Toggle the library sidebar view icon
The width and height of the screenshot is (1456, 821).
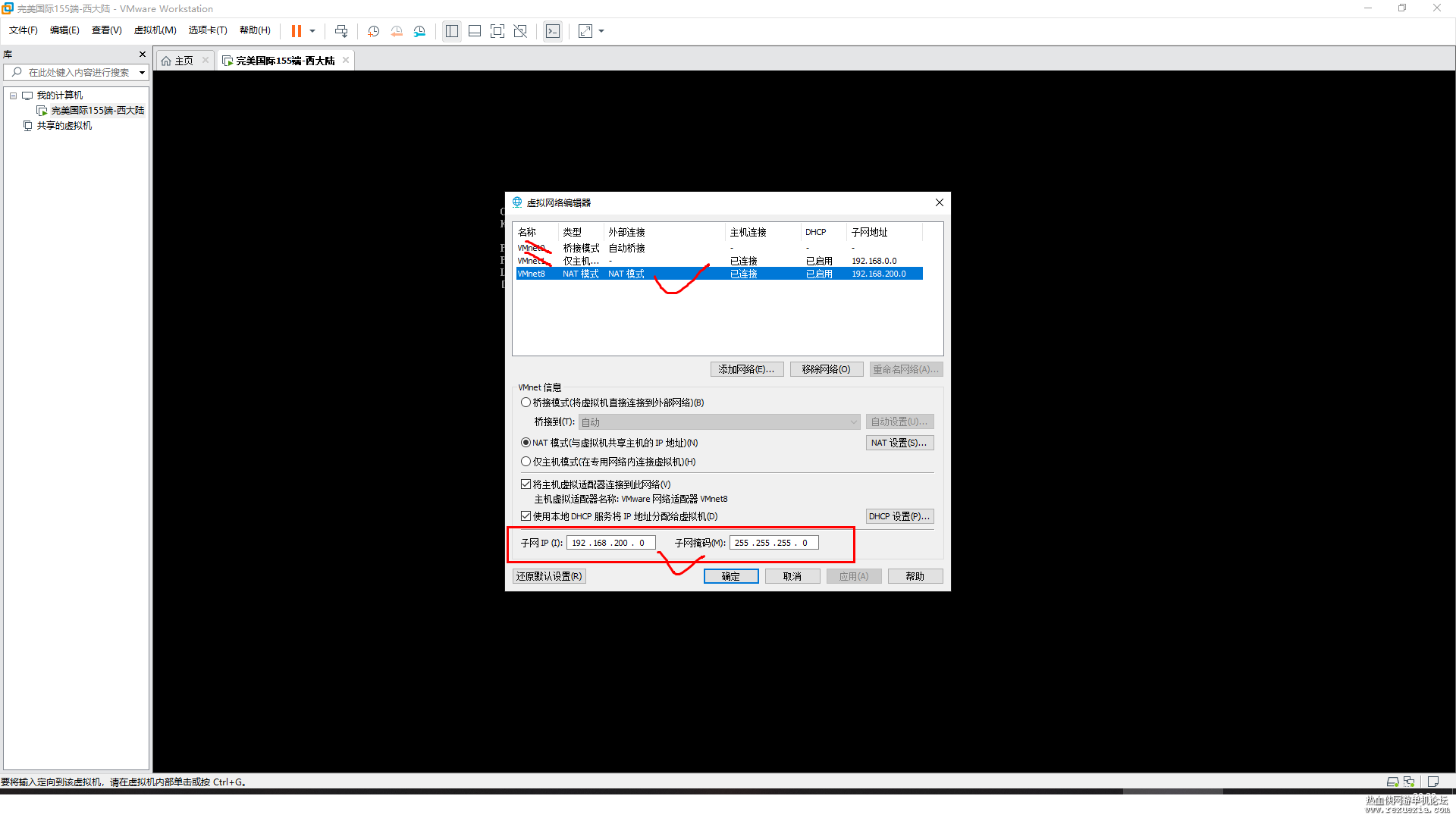pyautogui.click(x=452, y=31)
